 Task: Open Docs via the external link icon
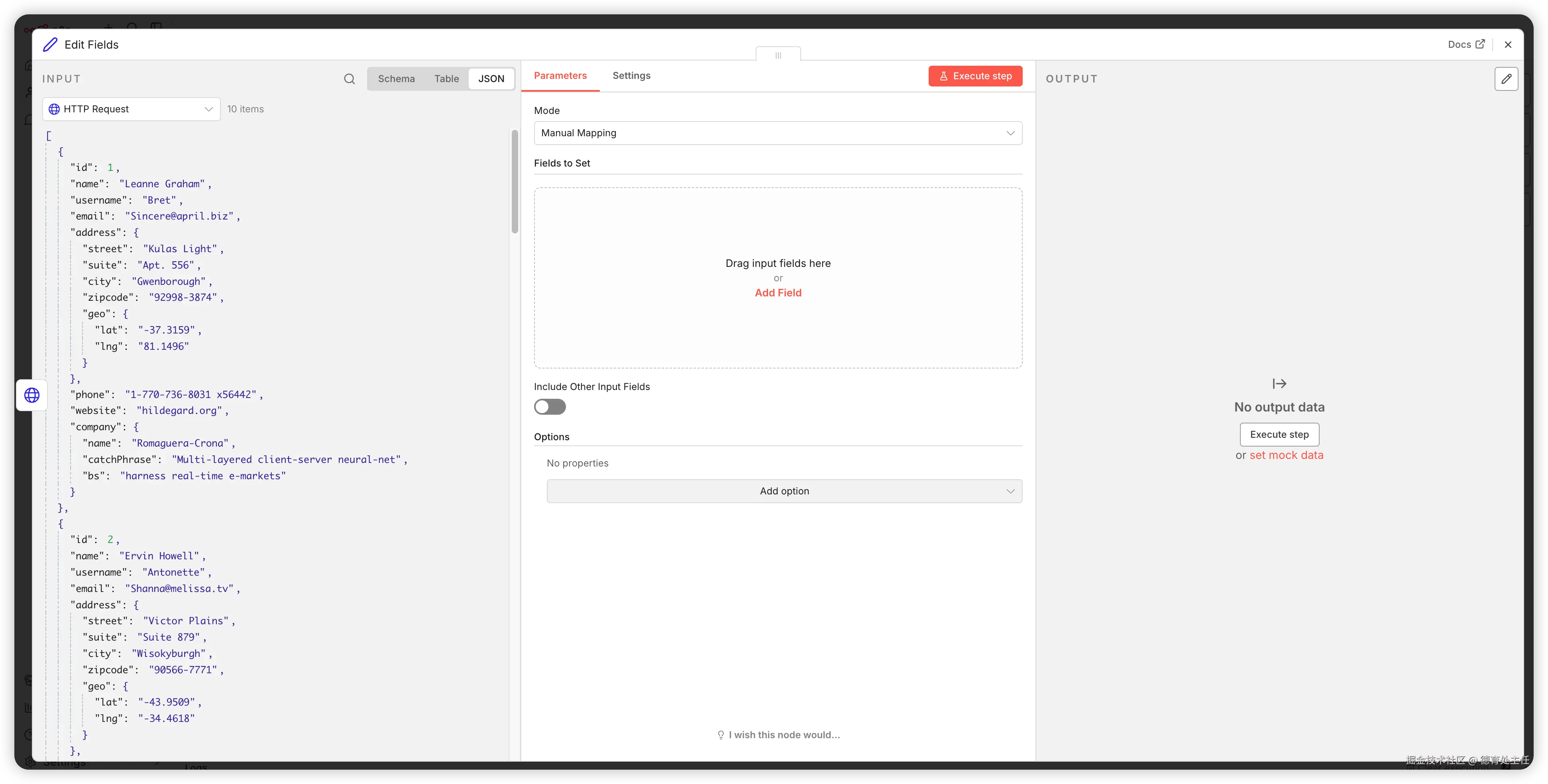(x=1480, y=44)
